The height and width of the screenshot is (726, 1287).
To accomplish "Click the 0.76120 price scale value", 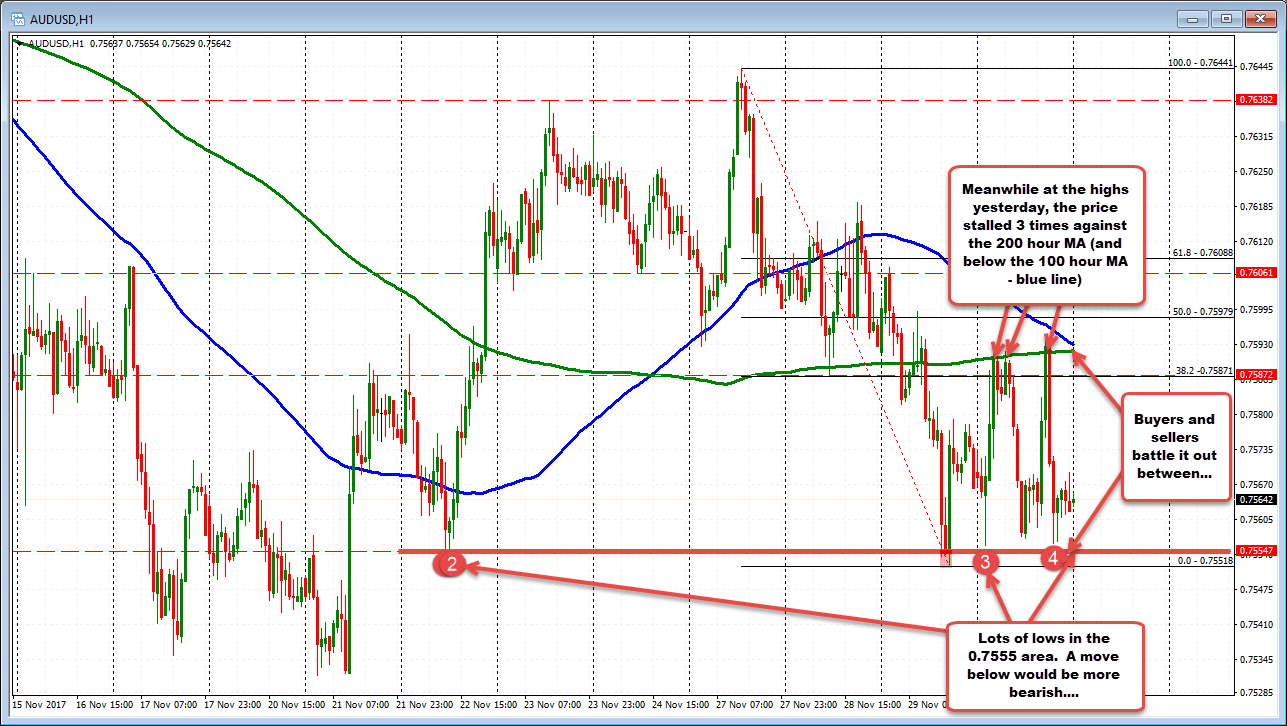I will click(1256, 242).
